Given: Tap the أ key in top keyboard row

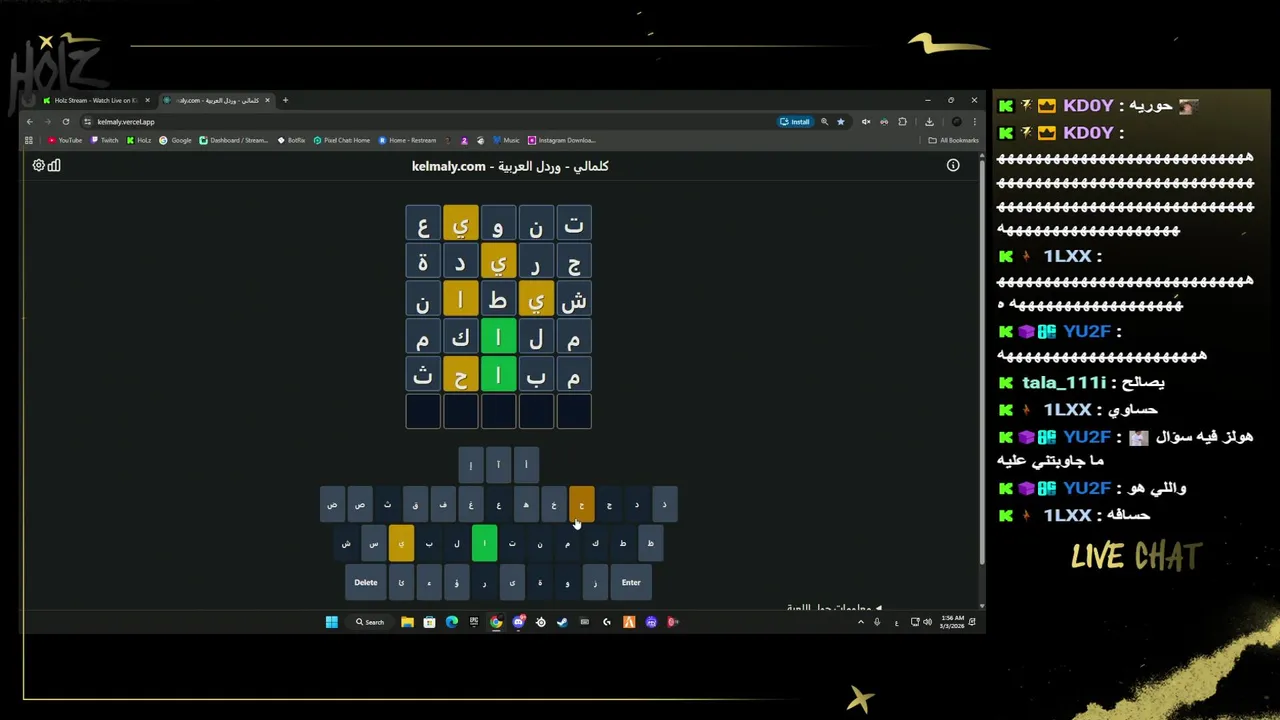Looking at the screenshot, I should [x=526, y=465].
